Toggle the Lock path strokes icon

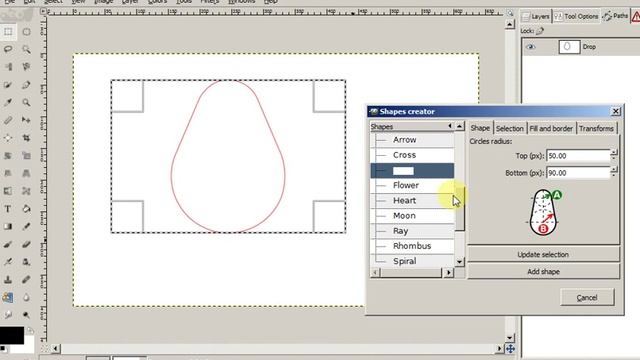point(540,31)
